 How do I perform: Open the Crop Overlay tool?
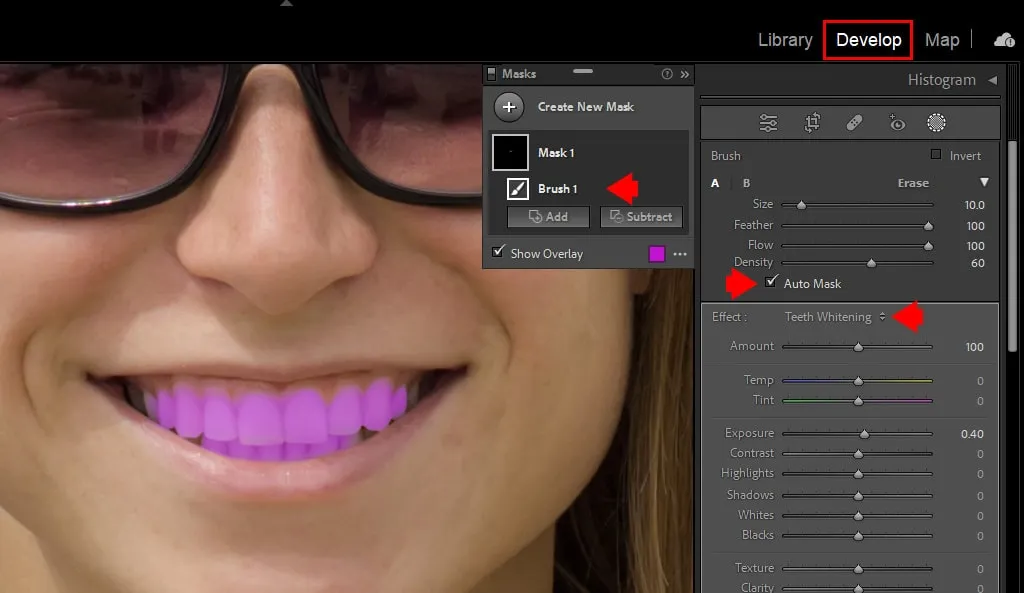(x=812, y=123)
